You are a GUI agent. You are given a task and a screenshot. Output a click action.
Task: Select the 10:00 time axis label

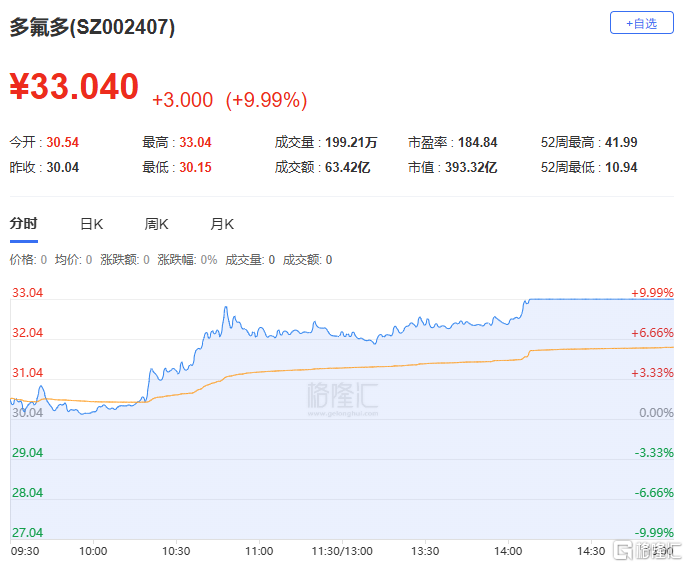click(x=93, y=550)
